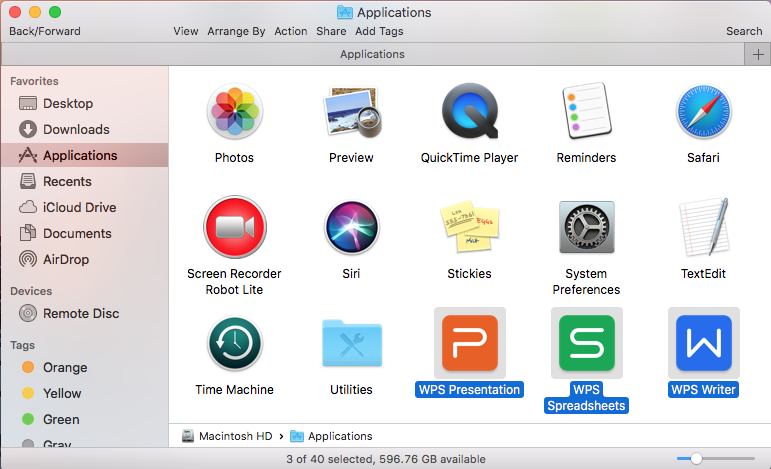
Task: Choose the Green tag
Action: (85, 420)
